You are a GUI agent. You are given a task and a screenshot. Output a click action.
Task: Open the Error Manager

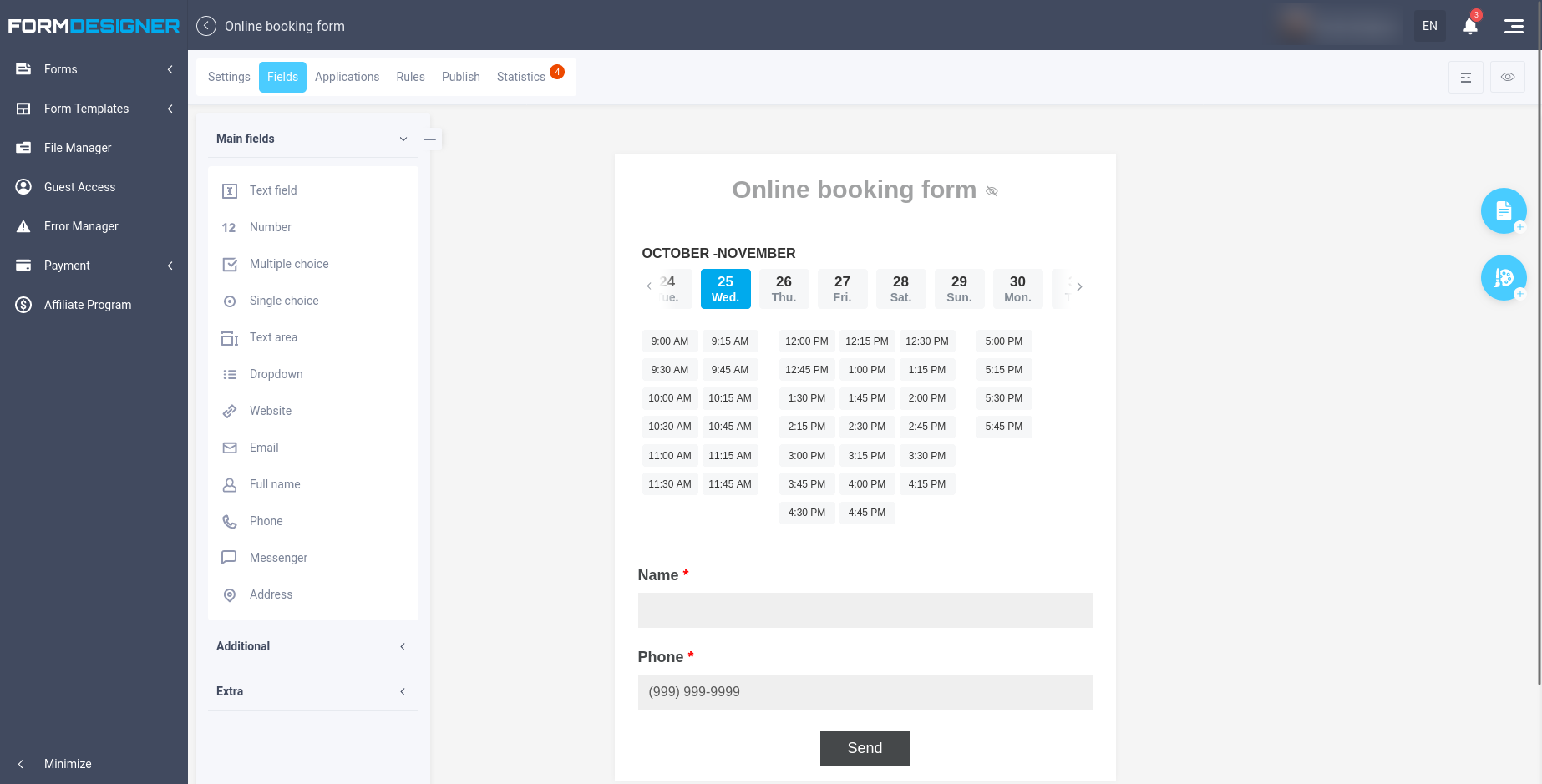[81, 226]
